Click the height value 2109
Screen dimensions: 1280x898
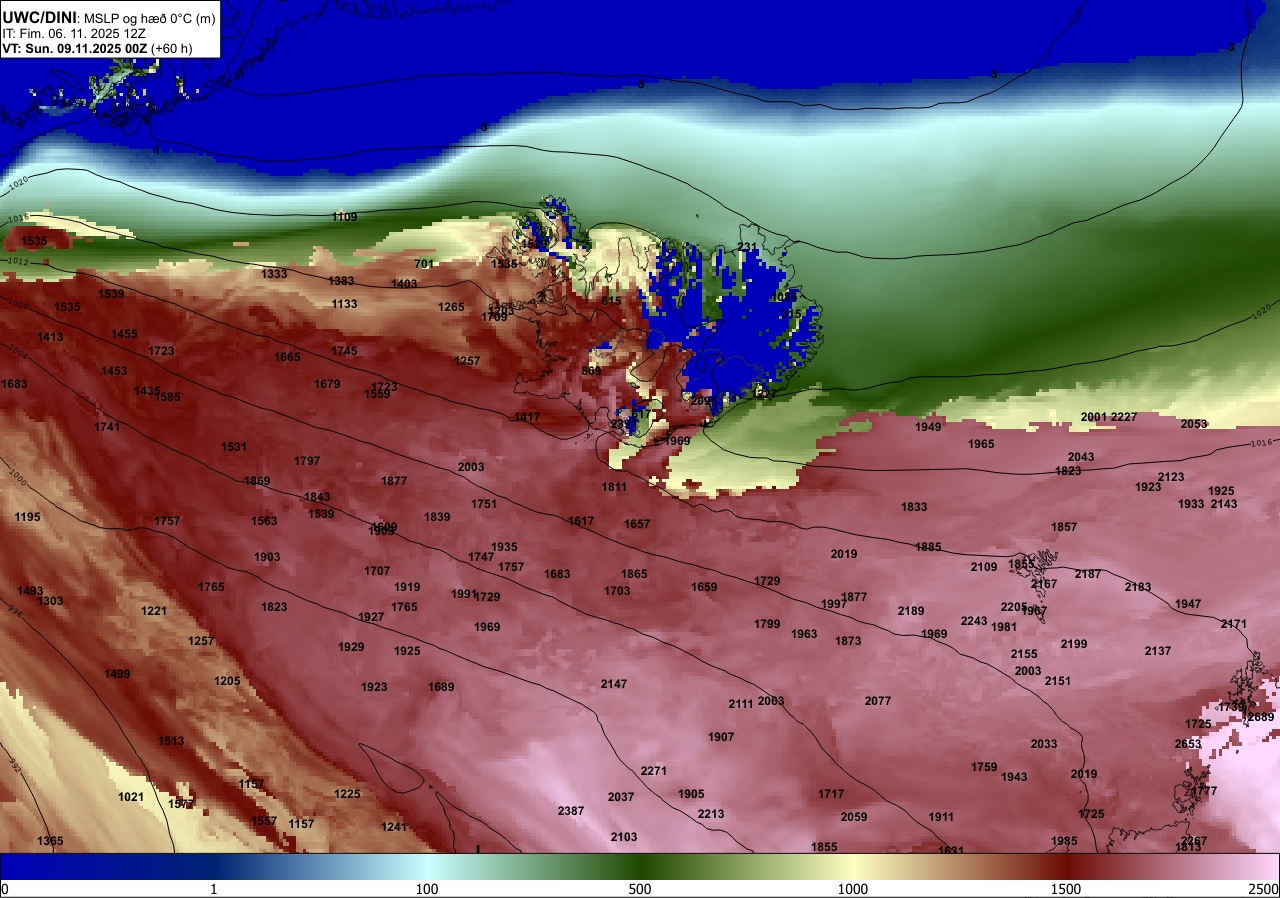pos(984,567)
